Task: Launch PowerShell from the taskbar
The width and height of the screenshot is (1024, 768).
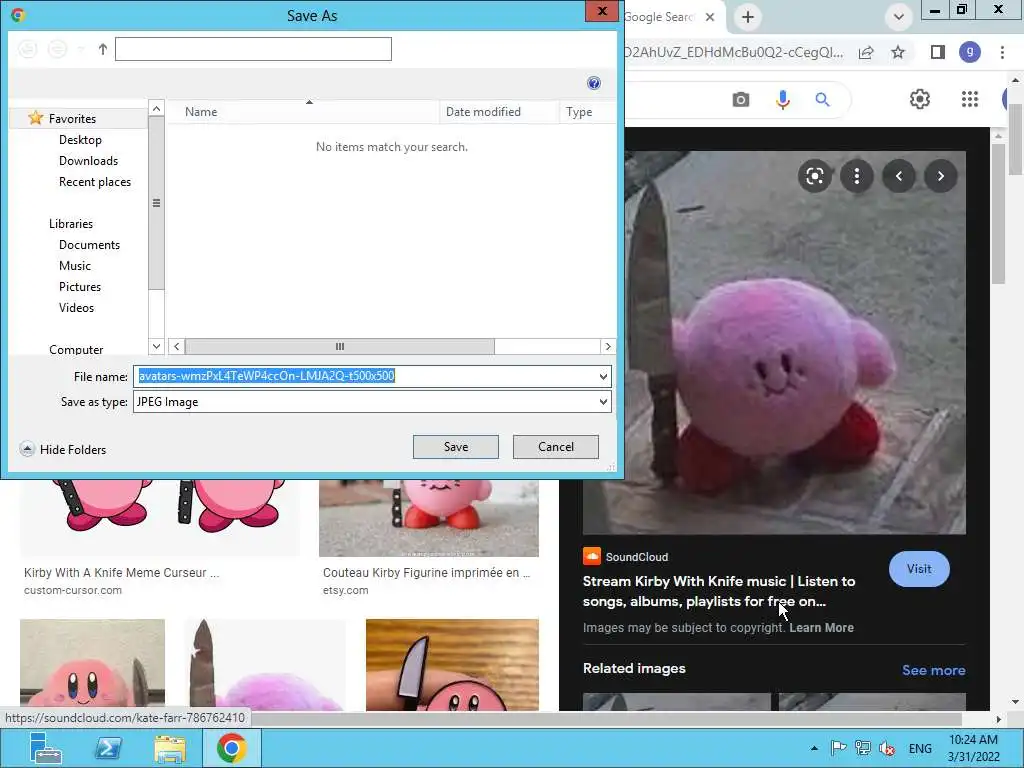Action: click(x=108, y=748)
